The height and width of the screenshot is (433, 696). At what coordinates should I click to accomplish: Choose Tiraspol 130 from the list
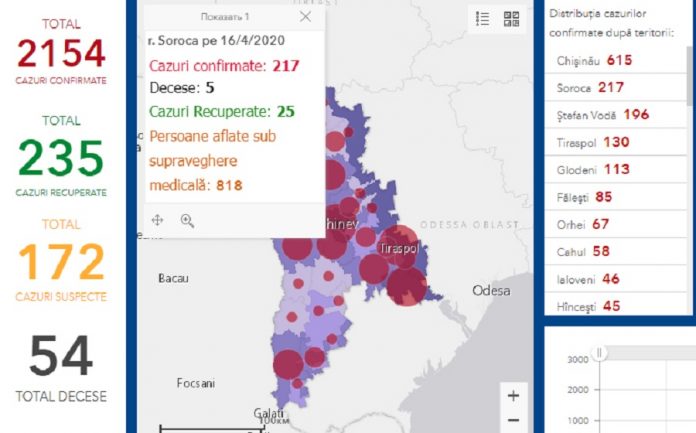tap(594, 142)
